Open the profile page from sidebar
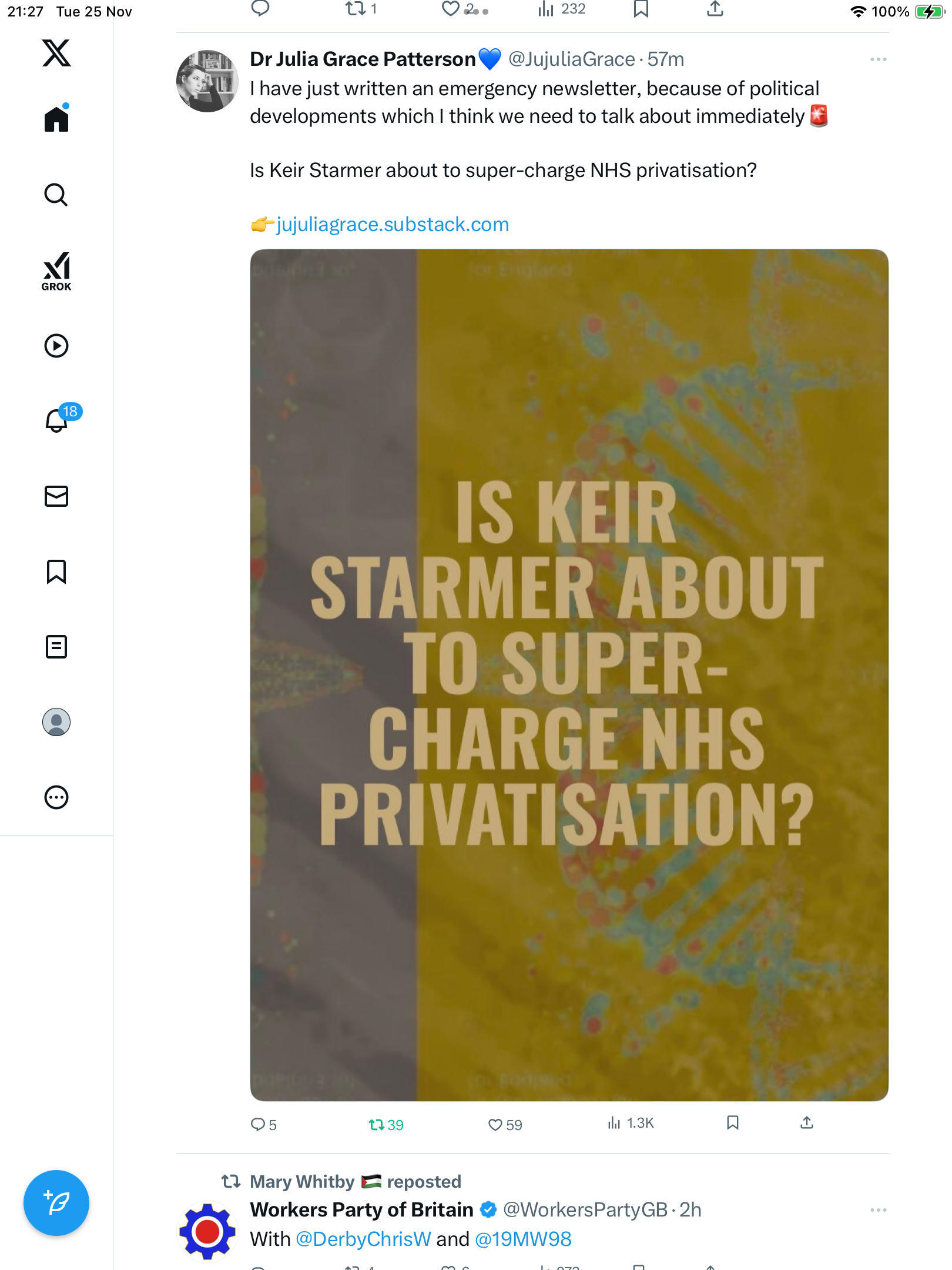This screenshot has width=952, height=1270. coord(56,722)
